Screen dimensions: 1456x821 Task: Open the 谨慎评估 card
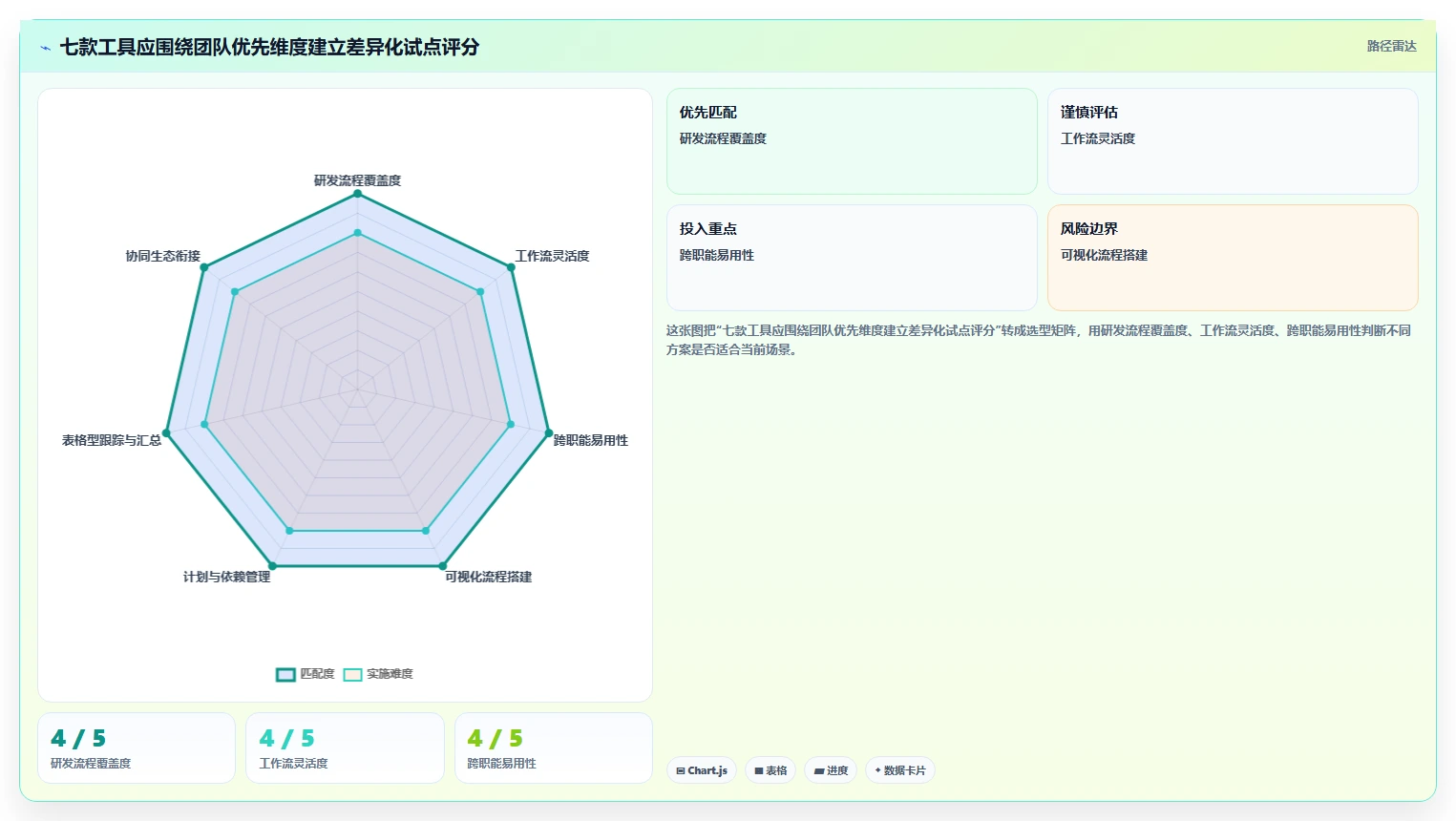point(1233,141)
